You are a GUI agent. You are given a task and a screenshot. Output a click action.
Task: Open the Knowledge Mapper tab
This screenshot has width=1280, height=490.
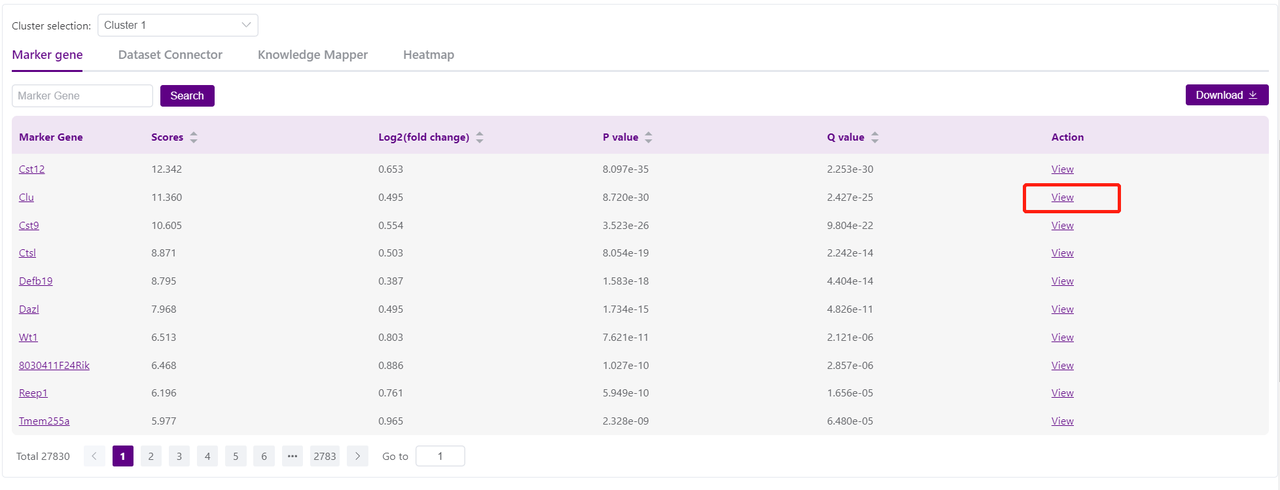(313, 55)
